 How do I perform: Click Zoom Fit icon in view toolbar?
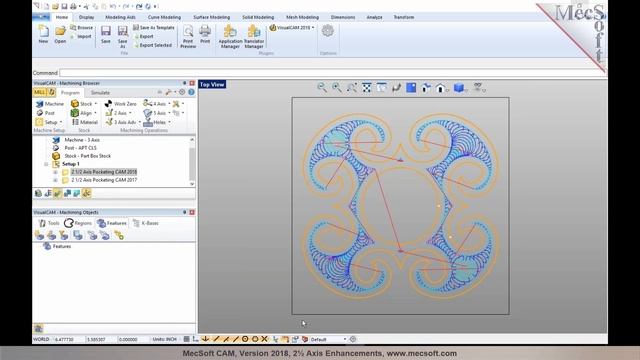pyautogui.click(x=367, y=87)
